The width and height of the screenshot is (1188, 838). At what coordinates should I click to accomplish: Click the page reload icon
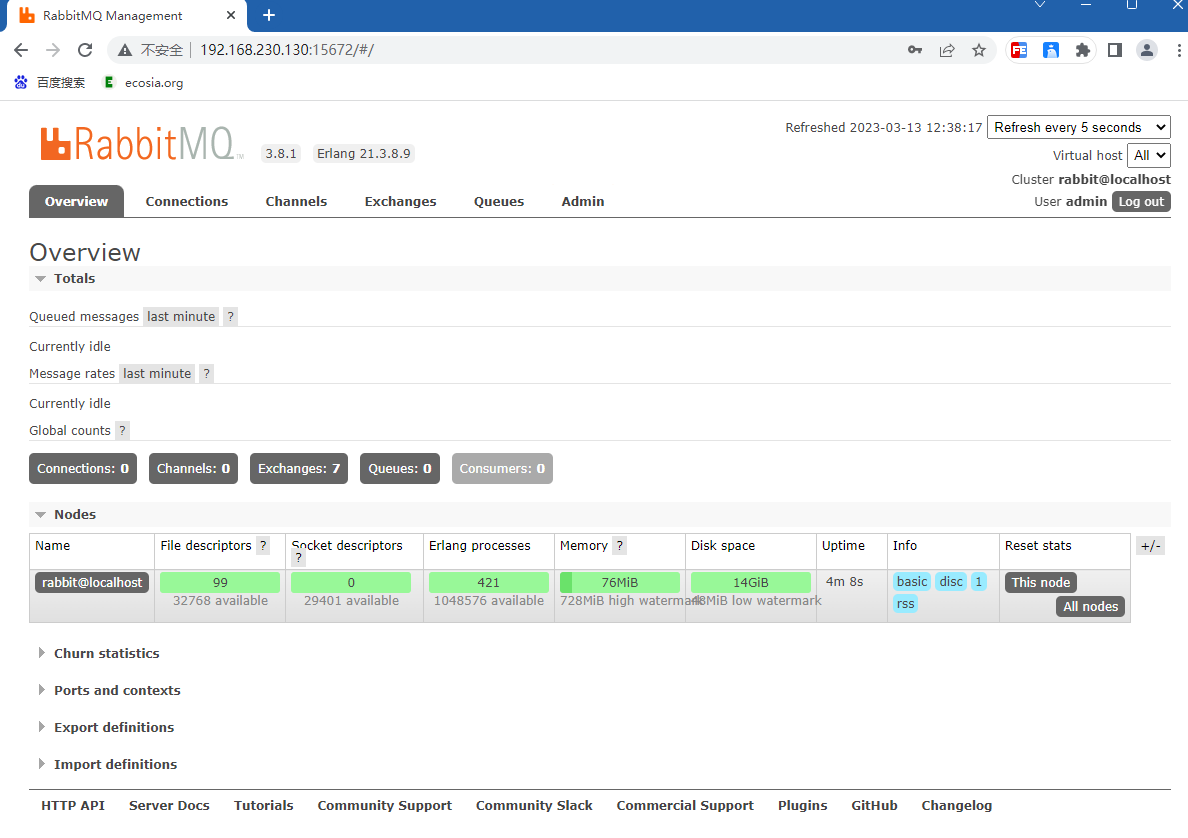85,50
